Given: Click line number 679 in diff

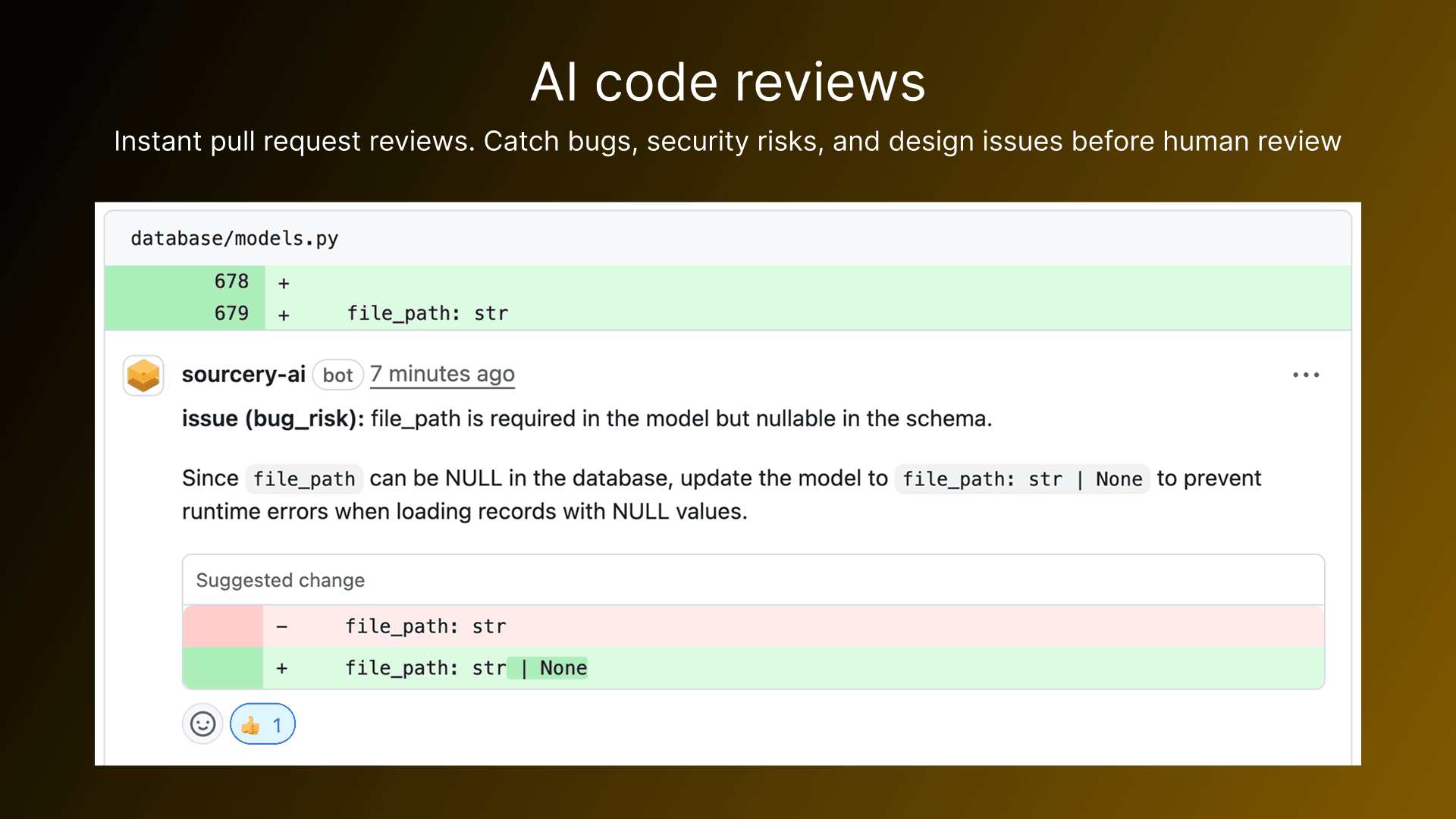Looking at the screenshot, I should coord(231,313).
